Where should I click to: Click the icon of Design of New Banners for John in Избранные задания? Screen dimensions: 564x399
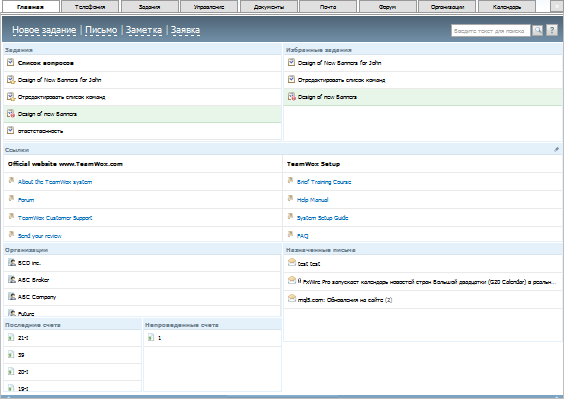[x=291, y=63]
